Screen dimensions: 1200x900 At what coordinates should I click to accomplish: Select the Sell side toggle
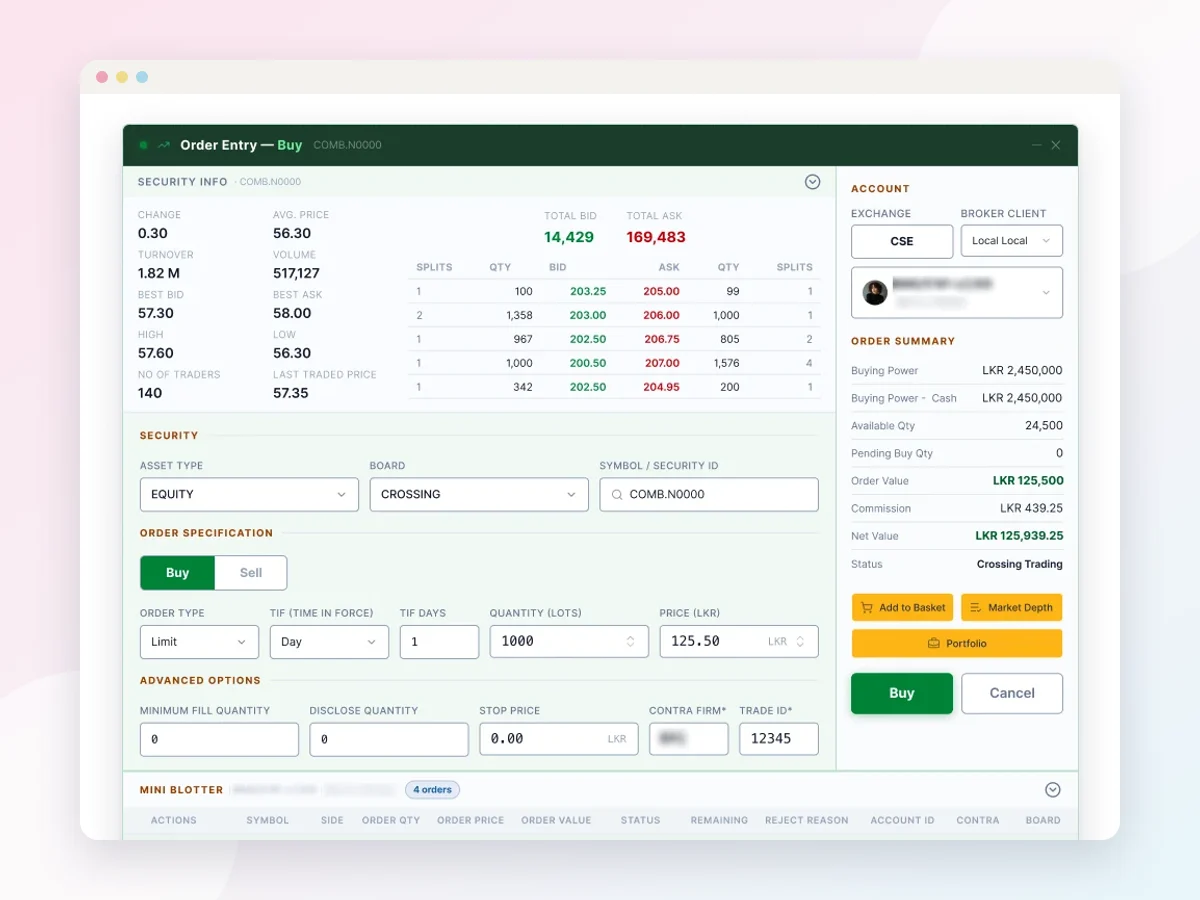click(251, 573)
